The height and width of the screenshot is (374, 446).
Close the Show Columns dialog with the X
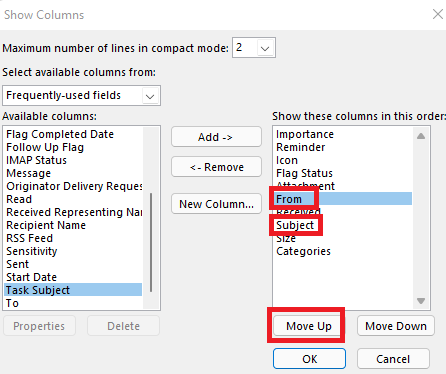pos(437,14)
